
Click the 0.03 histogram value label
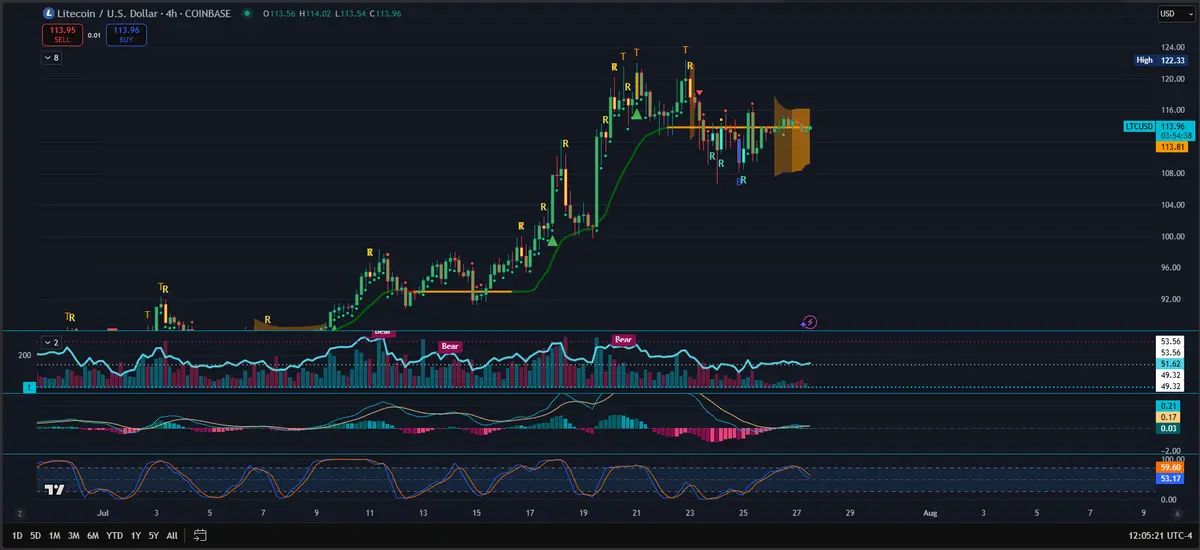coord(1170,428)
